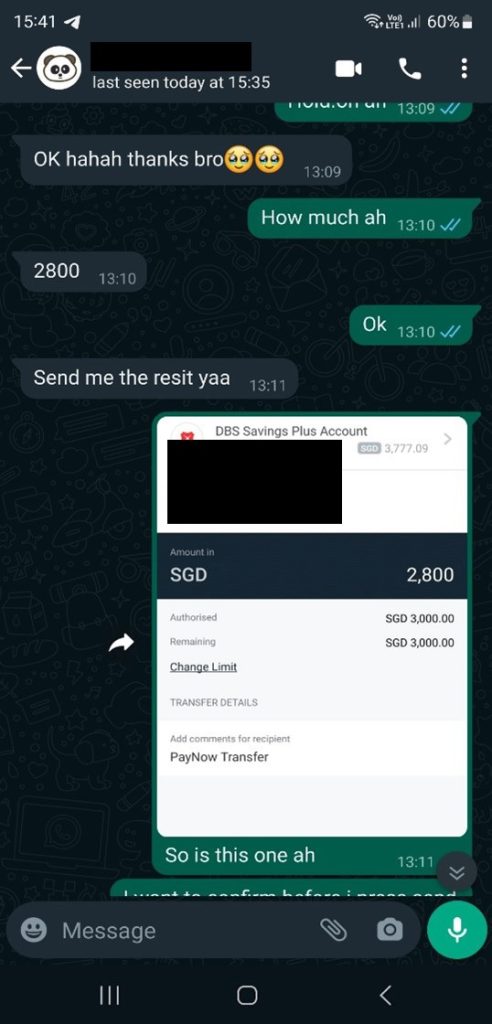Jump to latest messages with double-chevron button
Screen dimensions: 492x1024
457,872
